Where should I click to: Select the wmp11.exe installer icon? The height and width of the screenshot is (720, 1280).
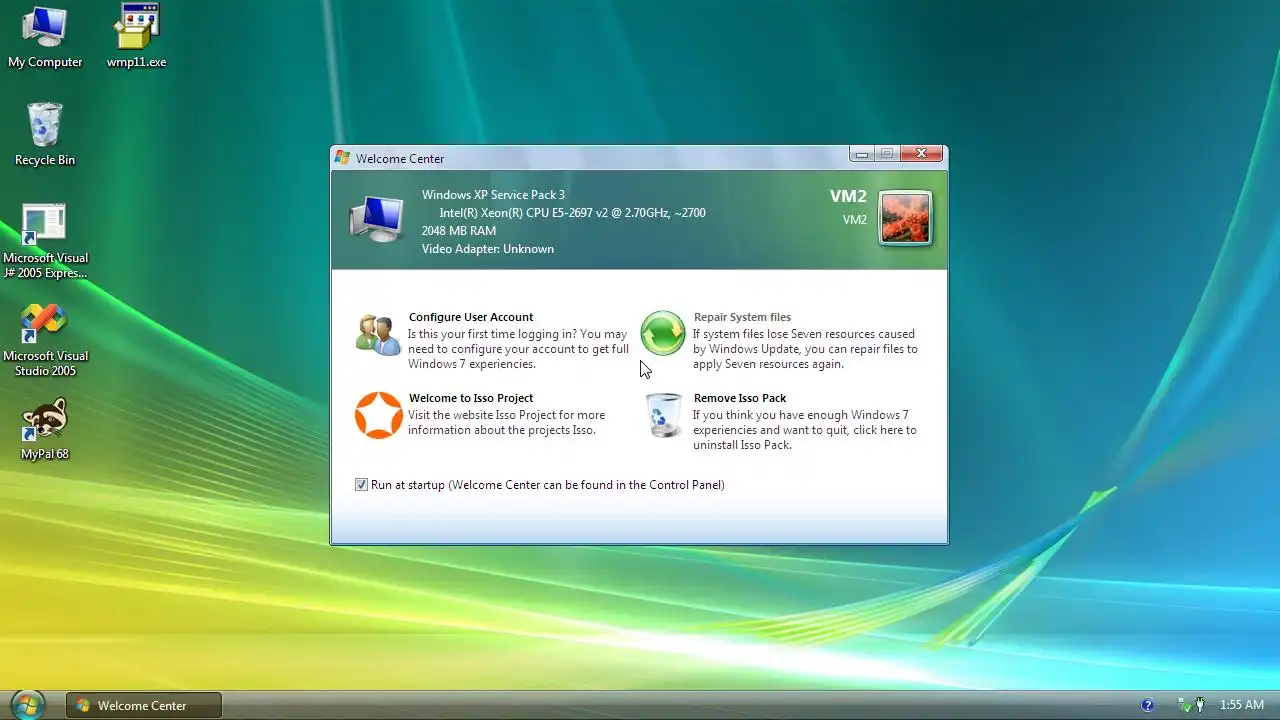(x=137, y=37)
